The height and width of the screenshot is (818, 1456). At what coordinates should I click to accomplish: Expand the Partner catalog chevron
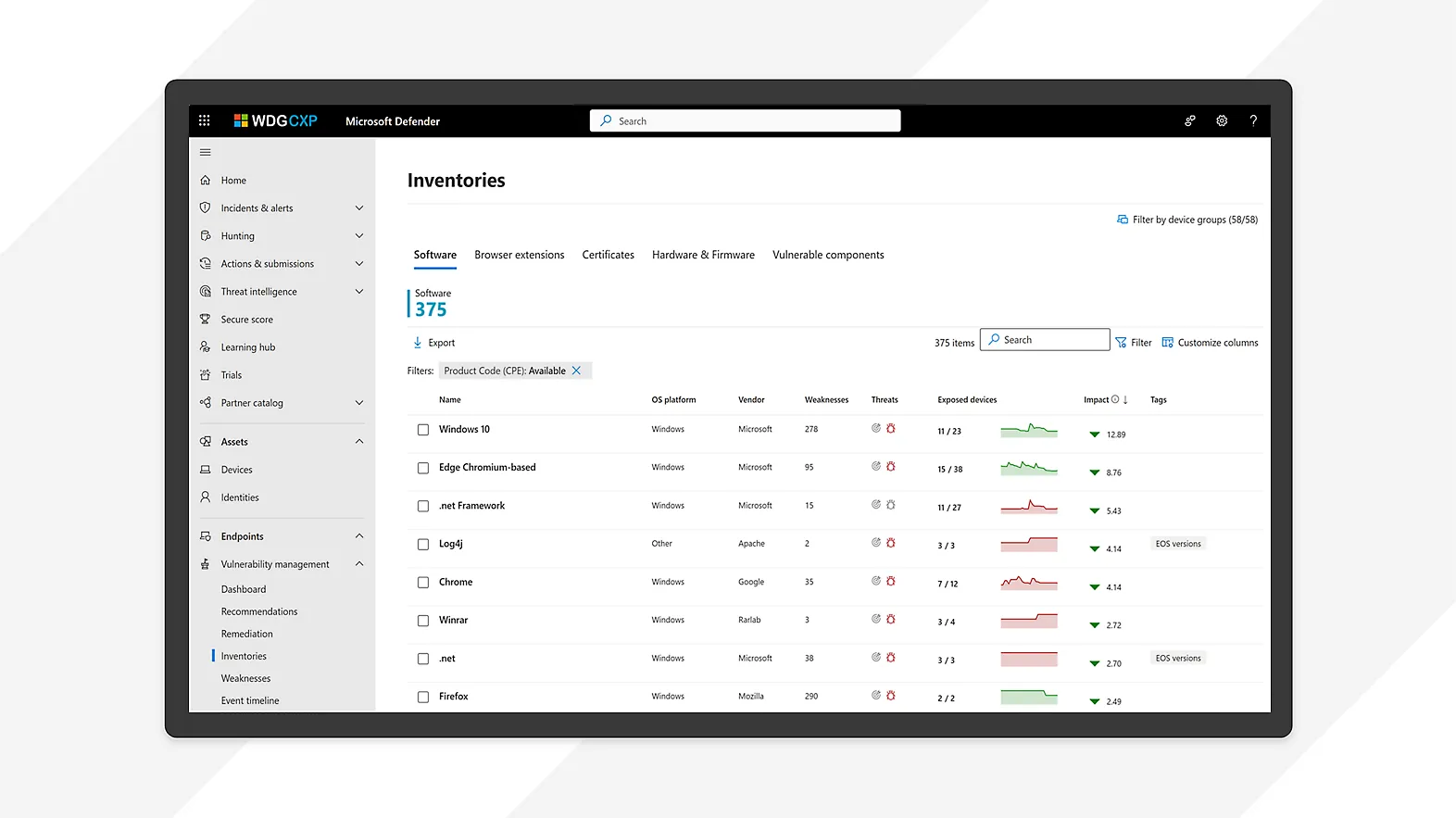pyautogui.click(x=359, y=403)
